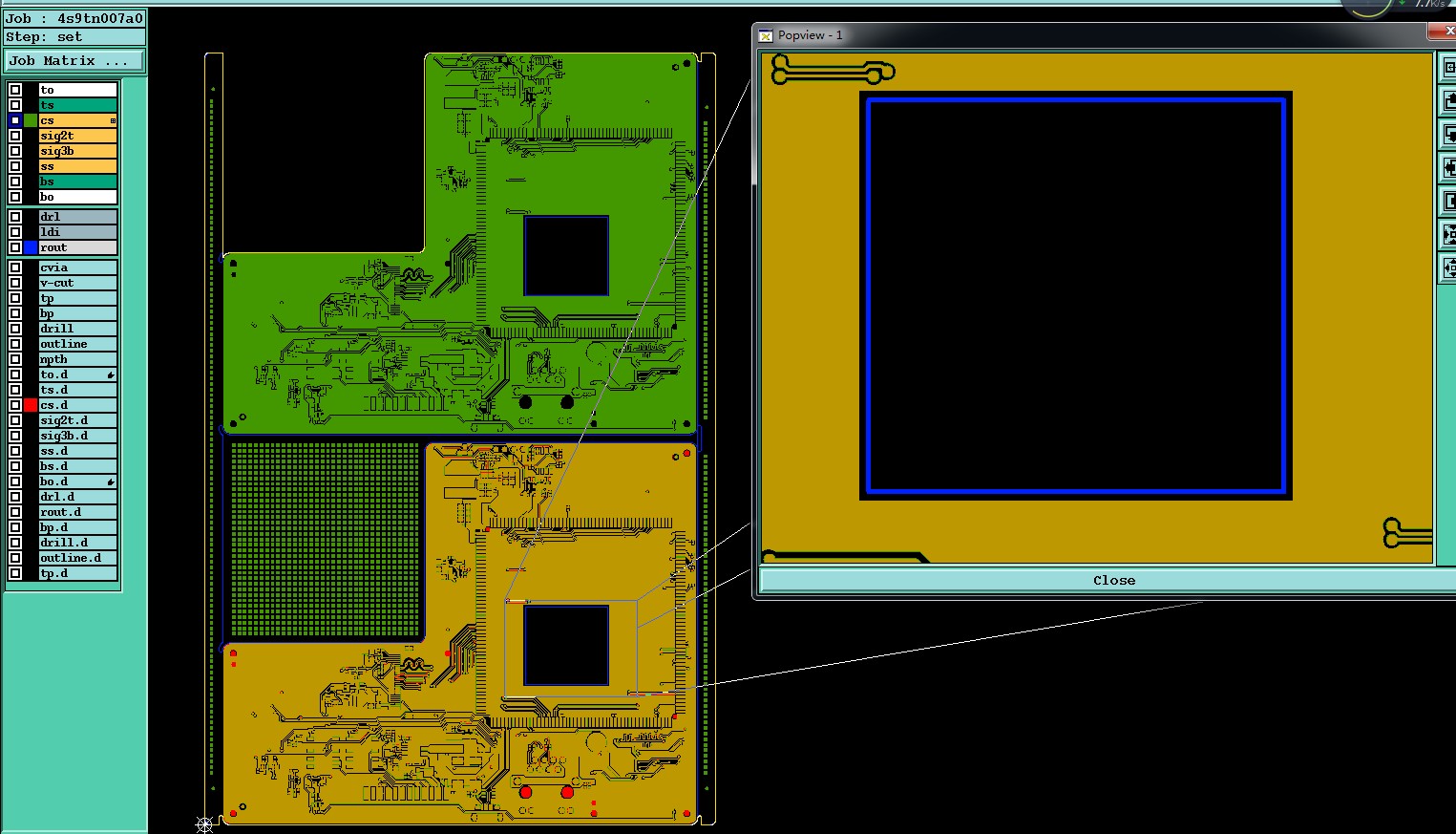
Task: Enable the checkbox beside the drl layer
Action: [15, 217]
